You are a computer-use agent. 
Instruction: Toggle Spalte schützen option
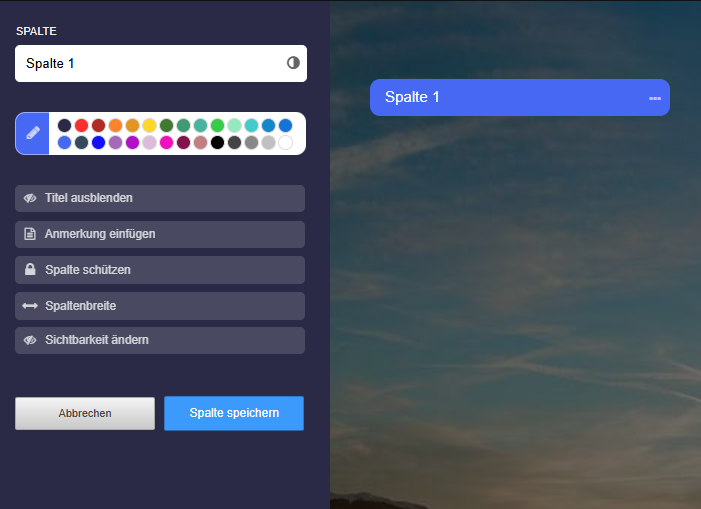tap(160, 270)
